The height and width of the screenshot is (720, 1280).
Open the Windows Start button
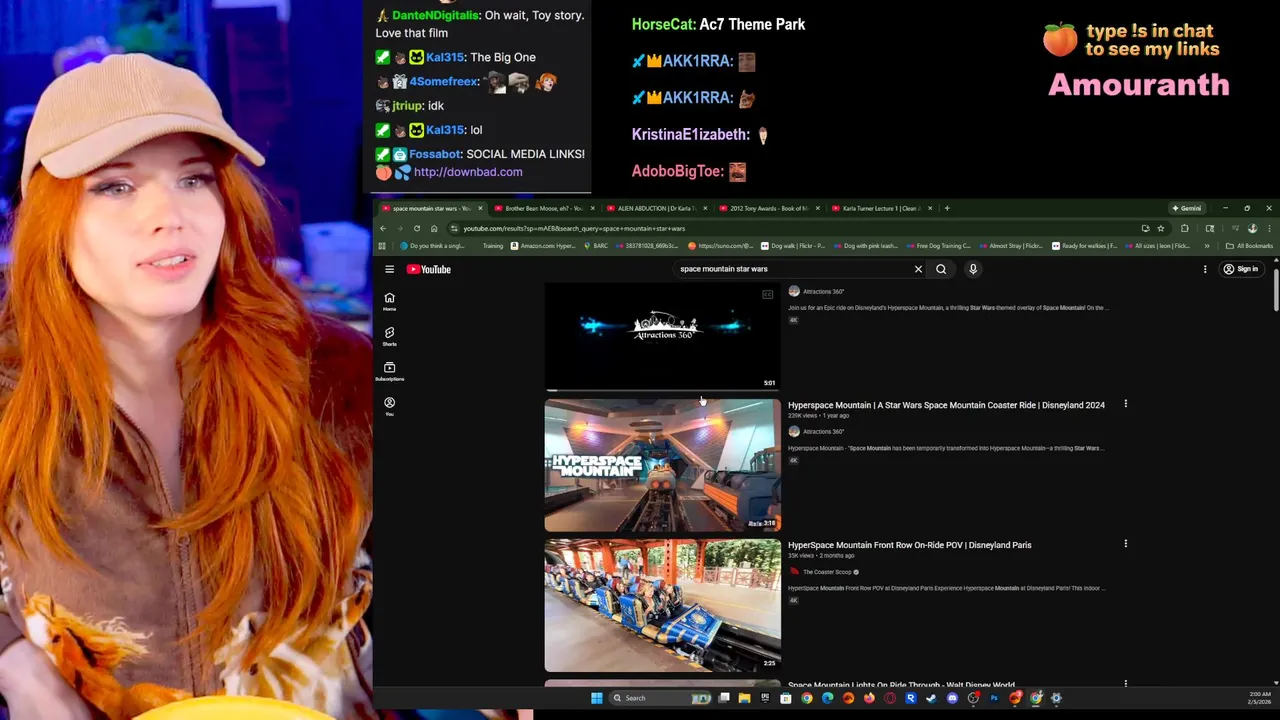(597, 698)
